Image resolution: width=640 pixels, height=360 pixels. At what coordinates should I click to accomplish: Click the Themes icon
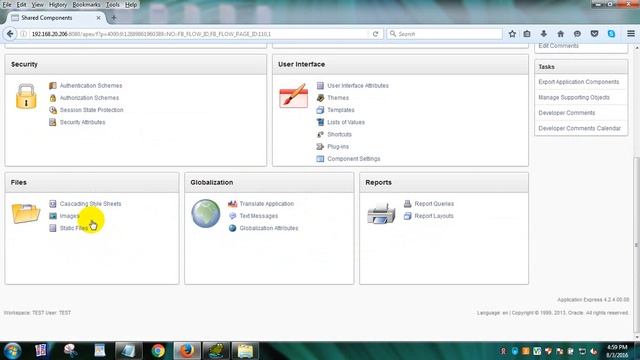pos(320,98)
